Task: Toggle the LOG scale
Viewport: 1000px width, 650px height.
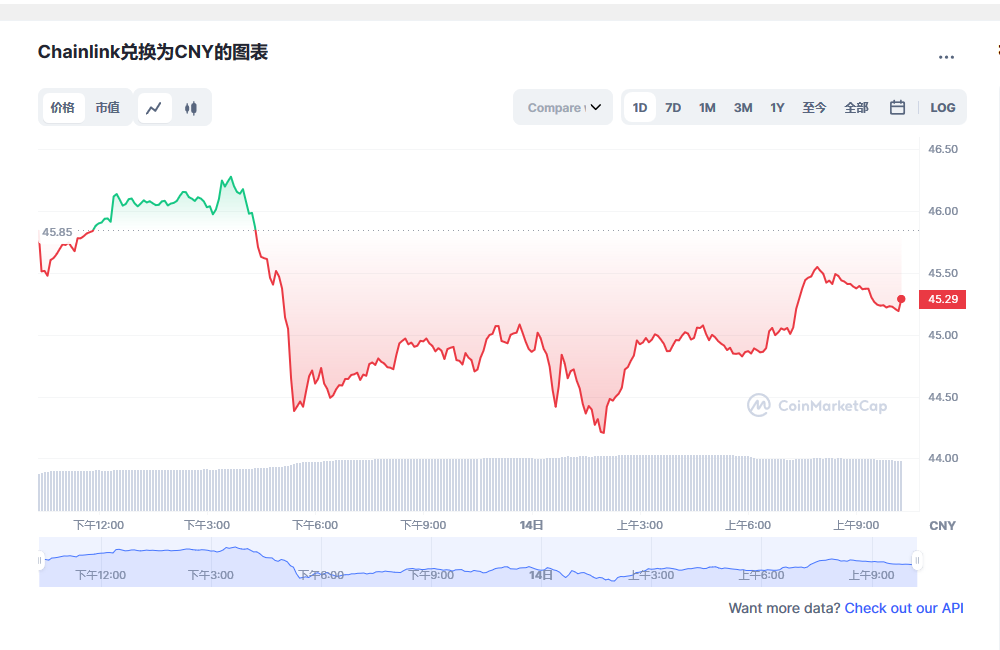Action: 942,107
